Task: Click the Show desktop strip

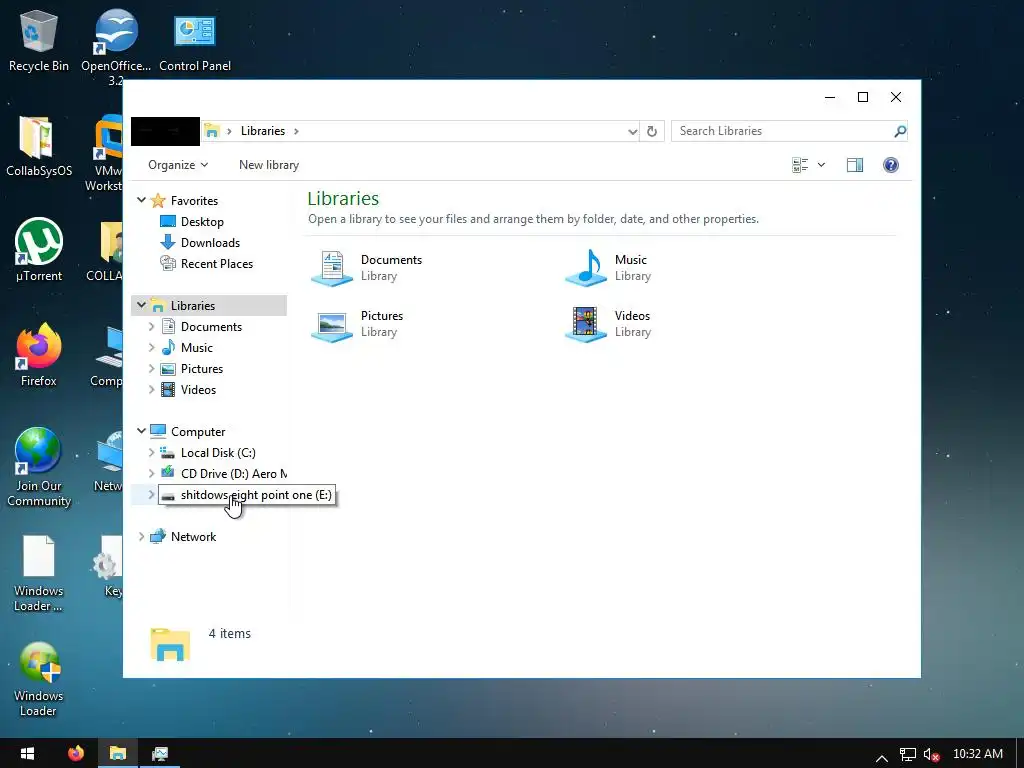Action: coord(1020,753)
